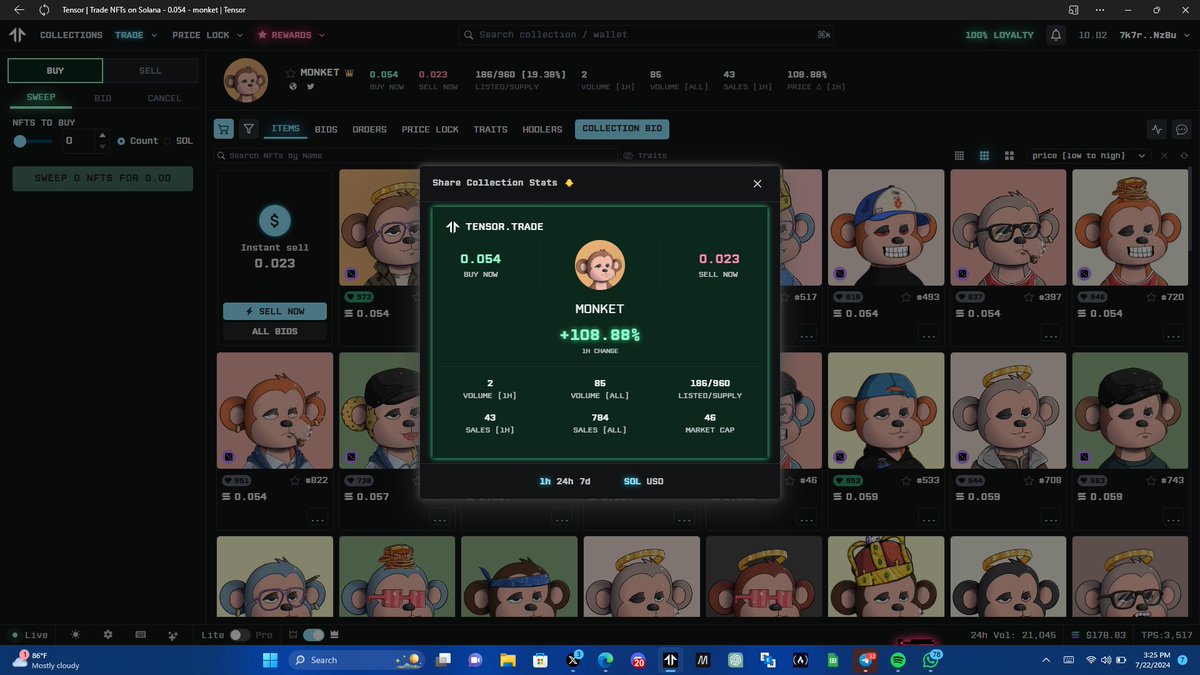Clear the sort with the X icon
Screen dimensions: 1200x675
[1164, 156]
